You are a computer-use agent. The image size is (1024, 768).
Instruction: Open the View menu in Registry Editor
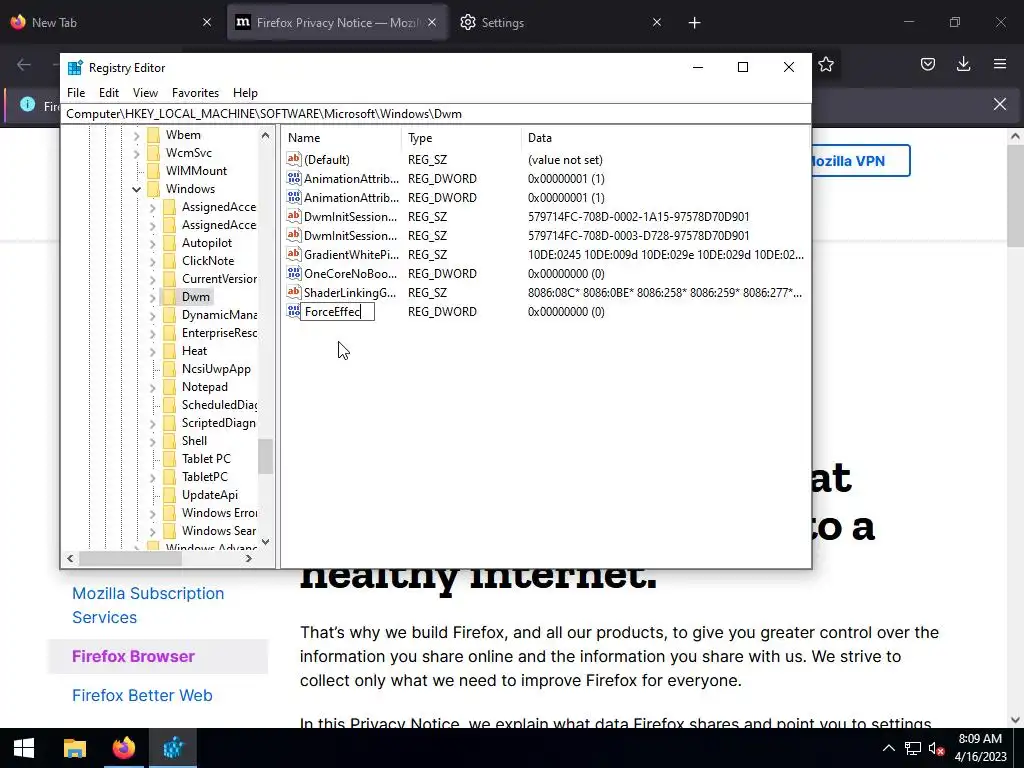145,93
